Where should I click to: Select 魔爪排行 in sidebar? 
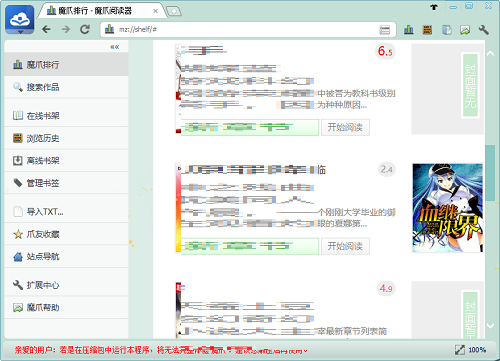point(66,64)
